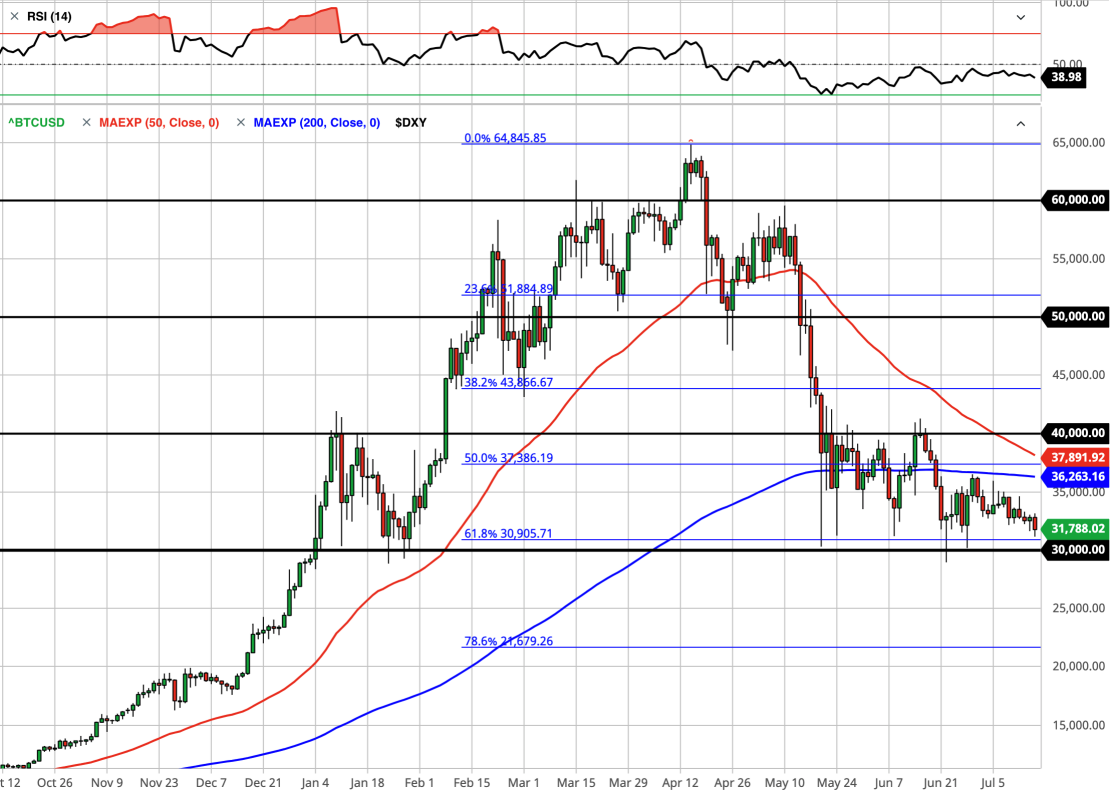Click the Mar 15 date on the time axis

pos(576,783)
